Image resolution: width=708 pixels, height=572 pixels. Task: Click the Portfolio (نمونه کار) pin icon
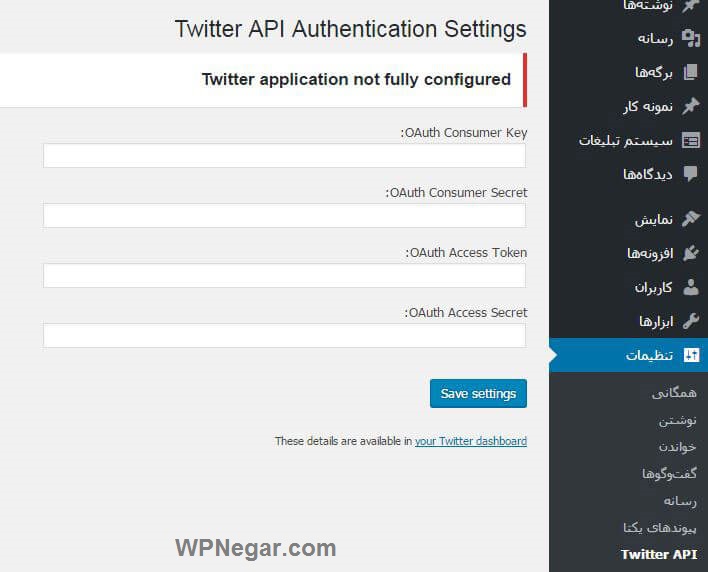click(x=691, y=106)
